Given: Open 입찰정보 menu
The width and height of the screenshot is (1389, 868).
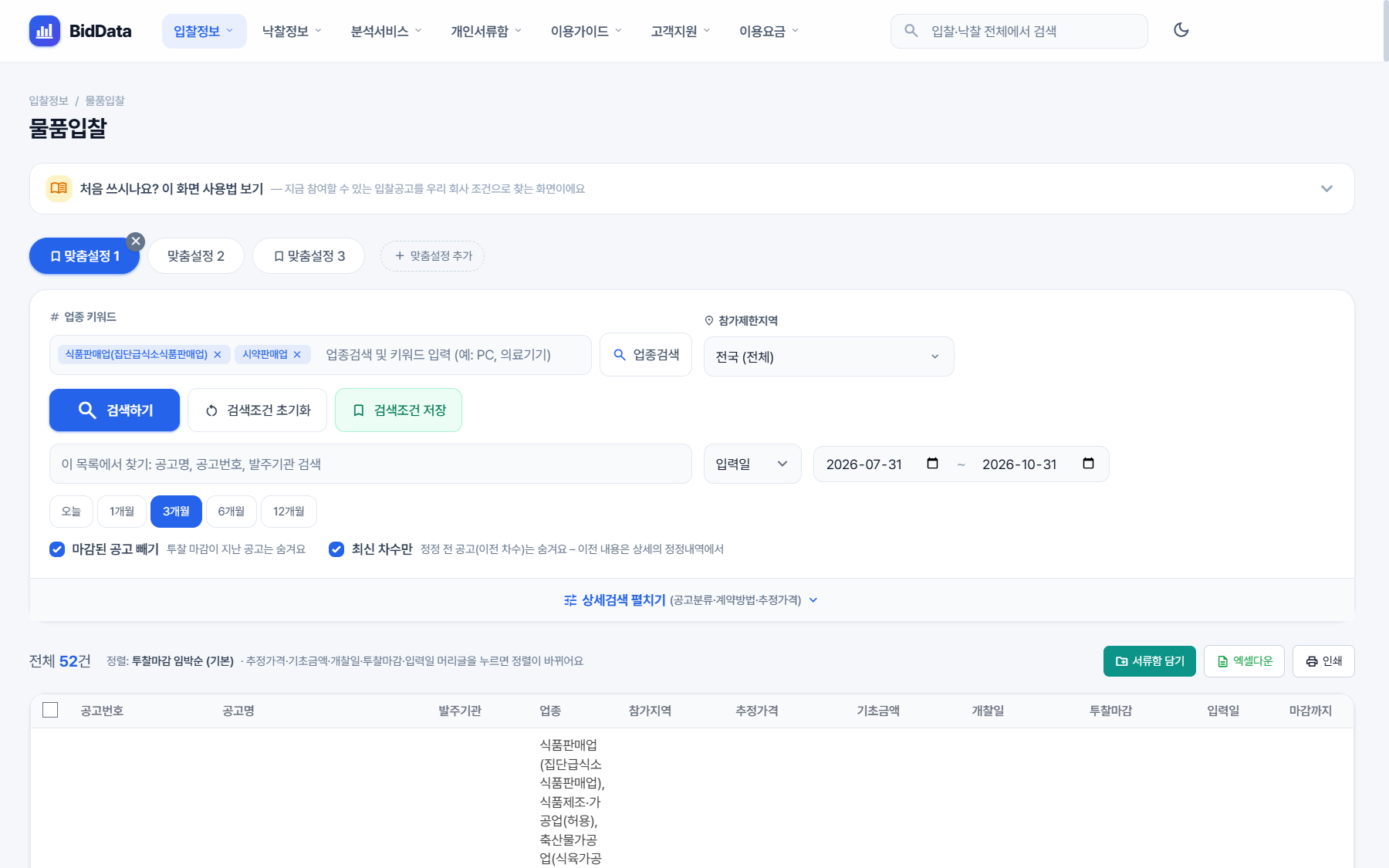Looking at the screenshot, I should (x=204, y=31).
